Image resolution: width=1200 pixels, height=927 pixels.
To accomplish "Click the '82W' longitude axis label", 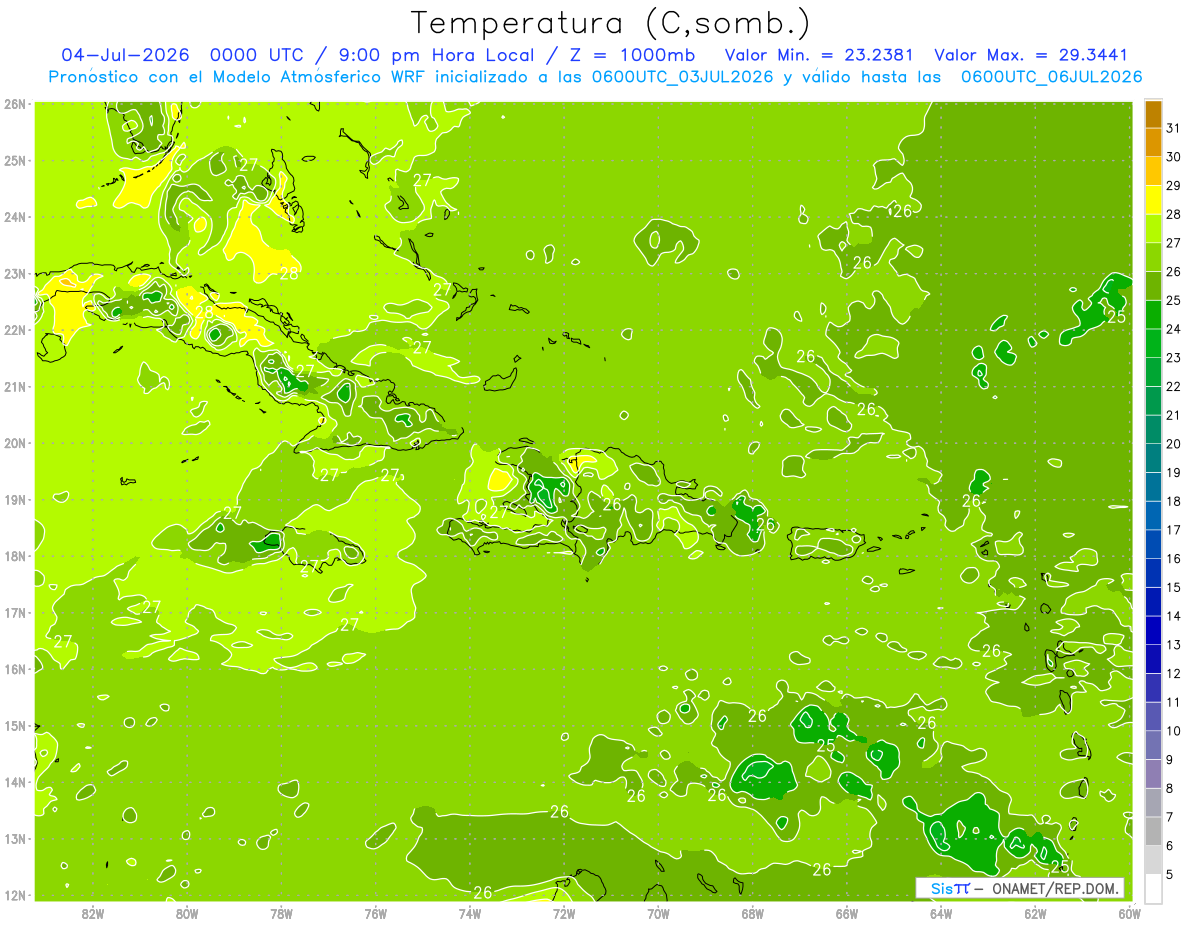I will click(93, 913).
